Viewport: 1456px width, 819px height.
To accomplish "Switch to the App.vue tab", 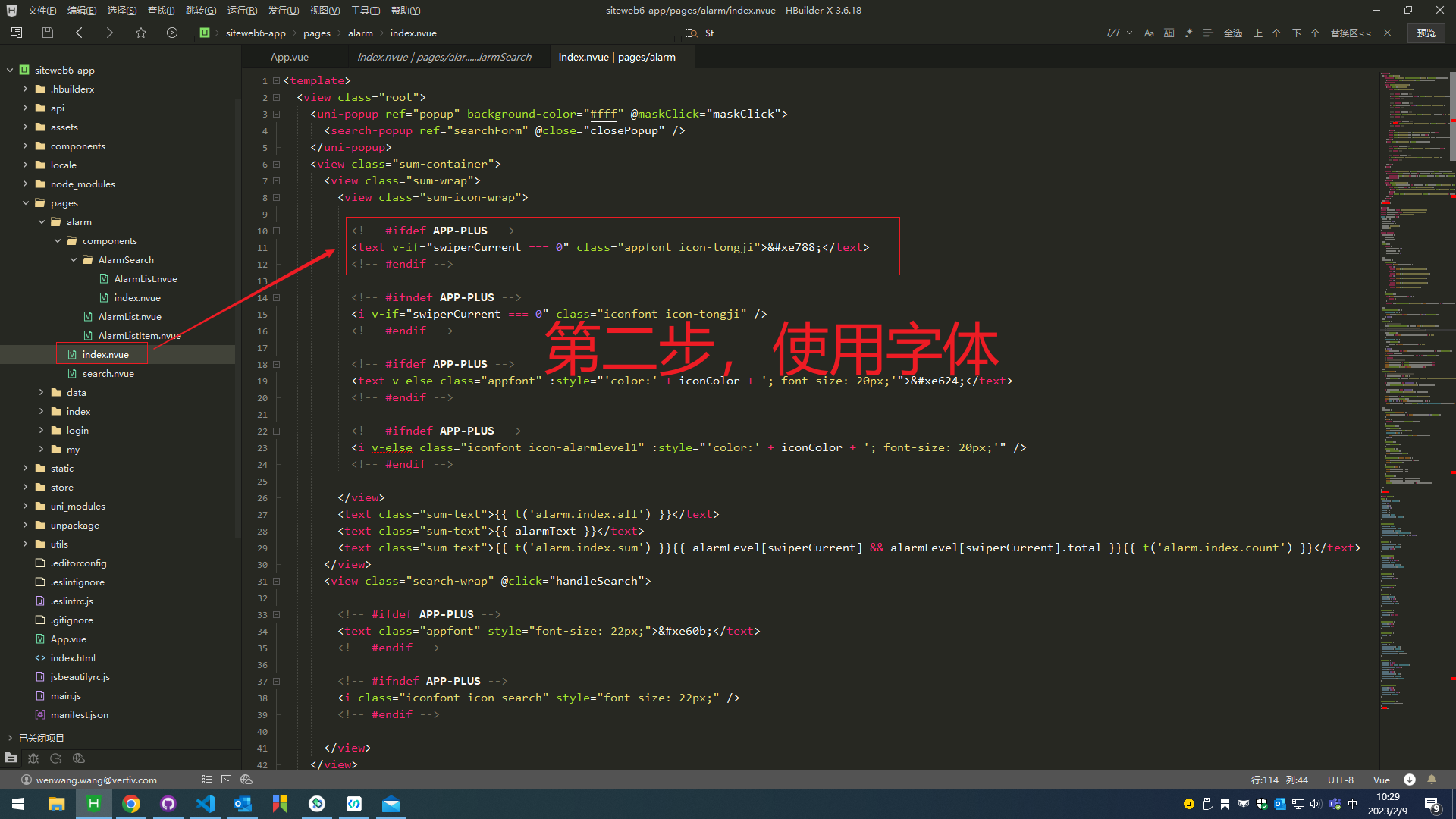I will click(290, 57).
